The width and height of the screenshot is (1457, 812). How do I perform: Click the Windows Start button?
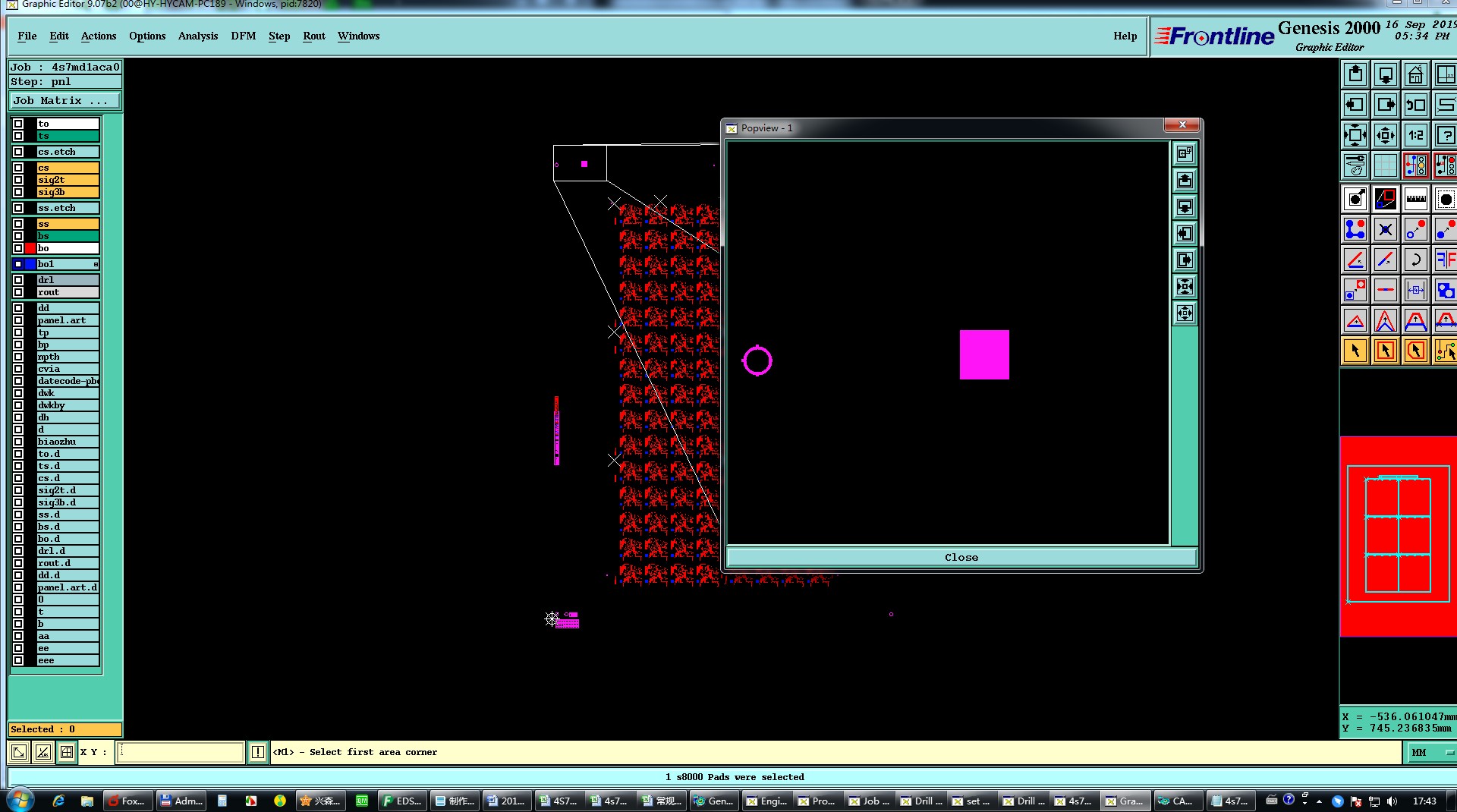[20, 801]
